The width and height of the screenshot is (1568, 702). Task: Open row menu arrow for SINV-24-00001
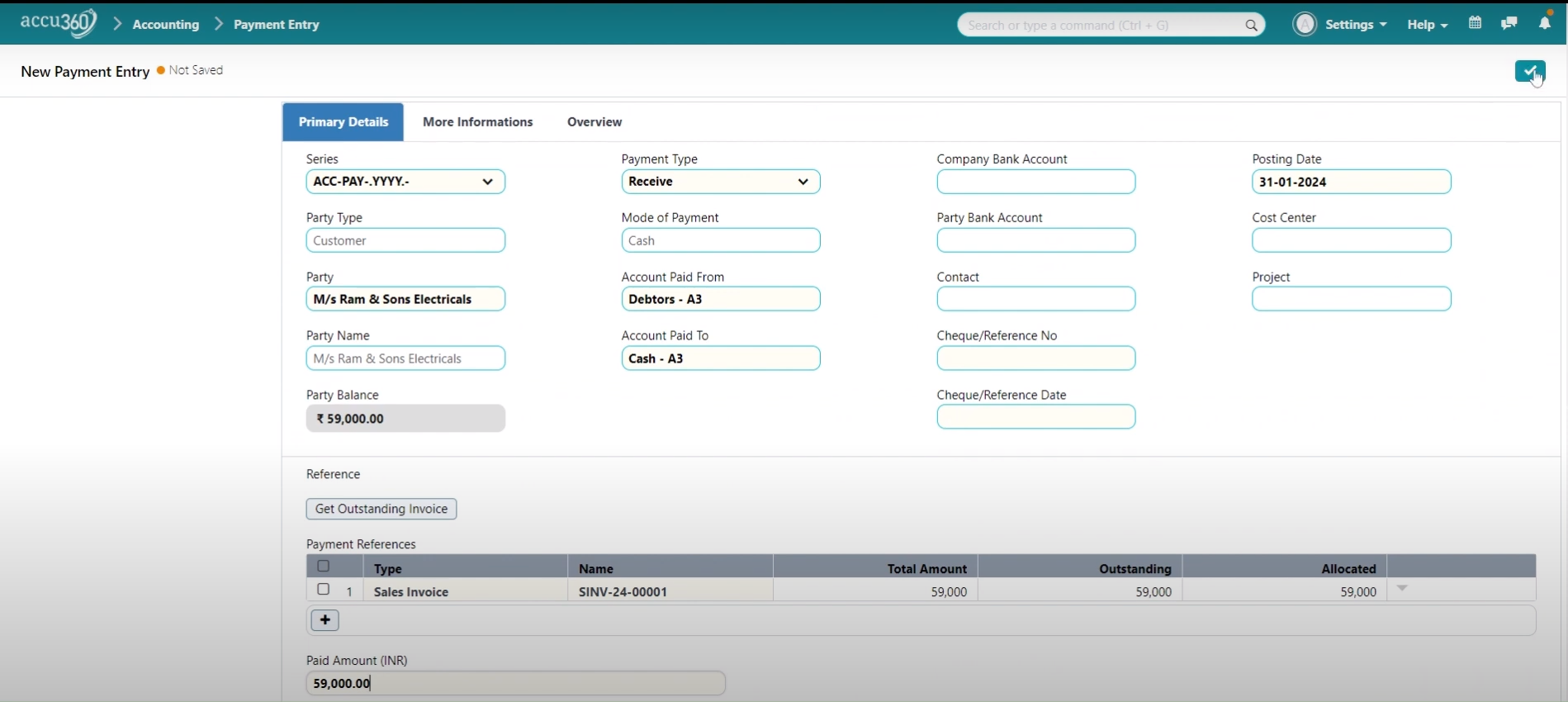click(1402, 589)
